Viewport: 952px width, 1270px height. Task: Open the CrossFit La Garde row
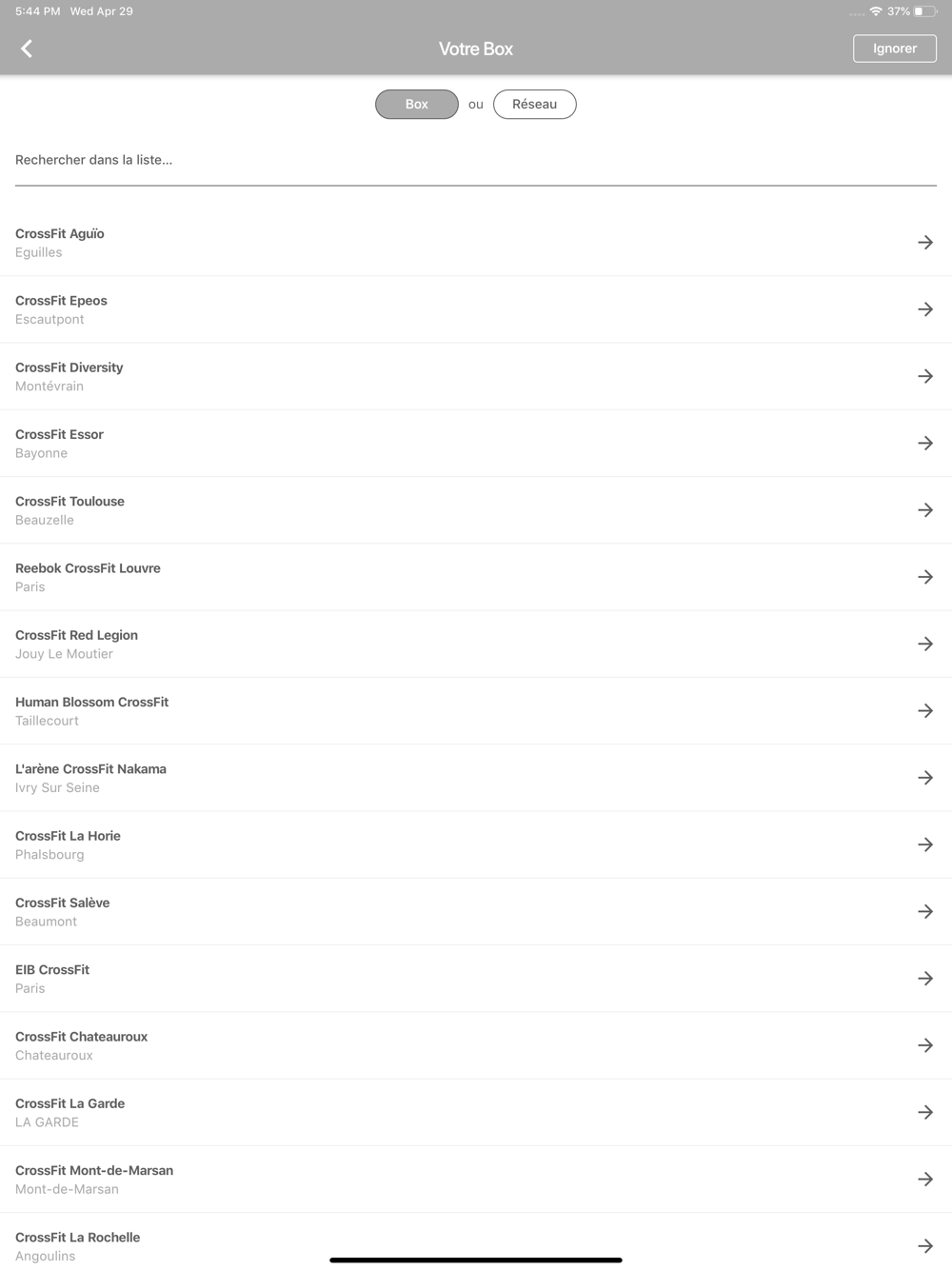pos(476,1113)
